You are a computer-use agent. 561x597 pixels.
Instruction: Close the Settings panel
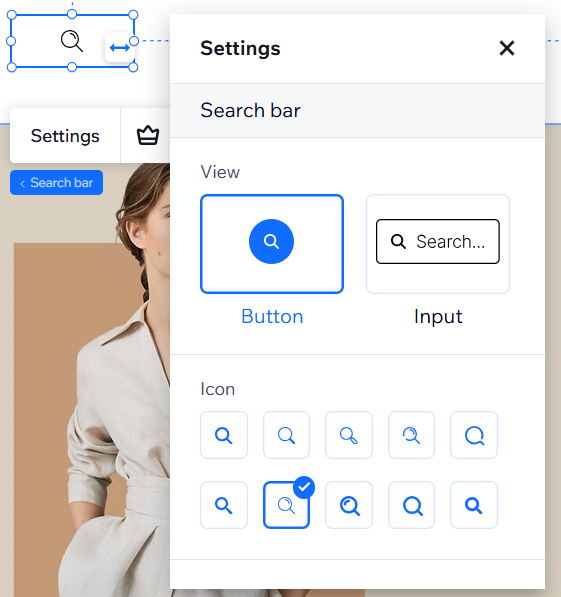click(507, 48)
